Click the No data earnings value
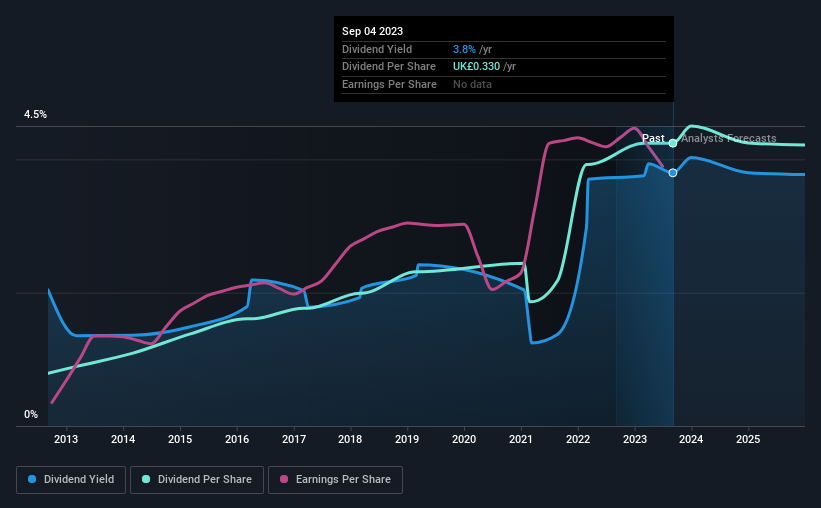Viewport: 821px width, 508px height. tap(472, 84)
